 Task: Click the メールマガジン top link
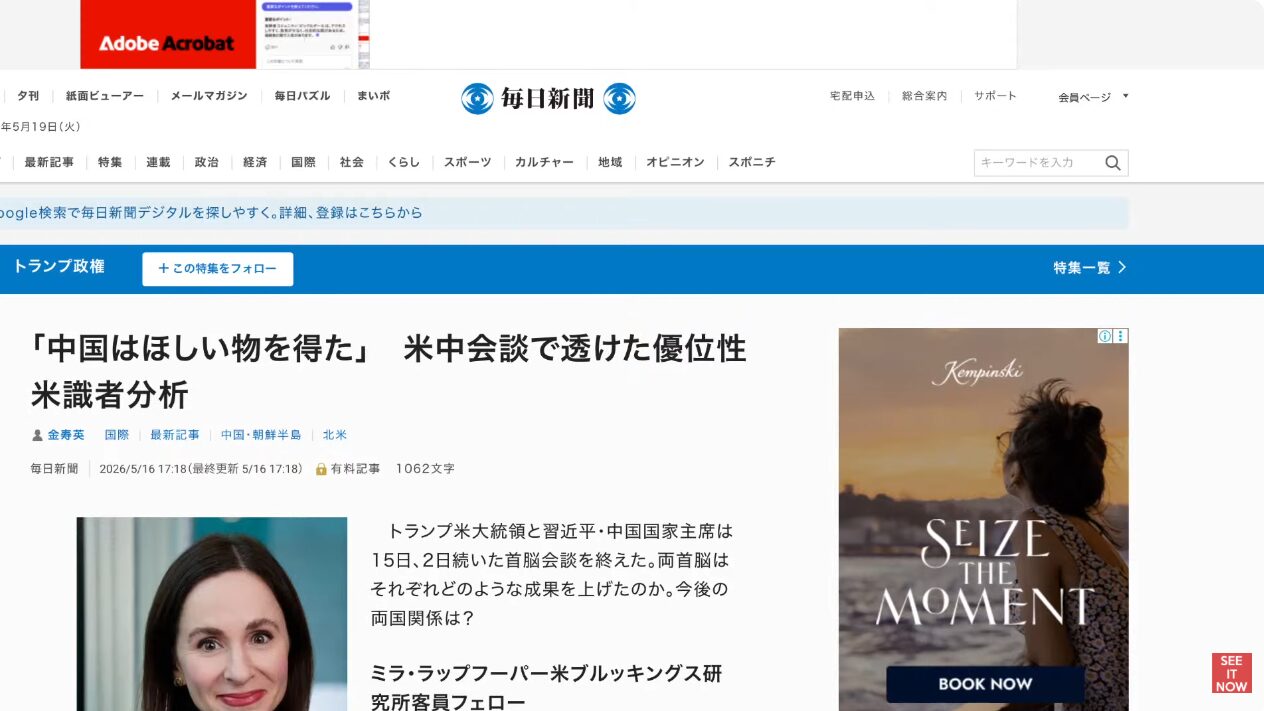(x=209, y=96)
